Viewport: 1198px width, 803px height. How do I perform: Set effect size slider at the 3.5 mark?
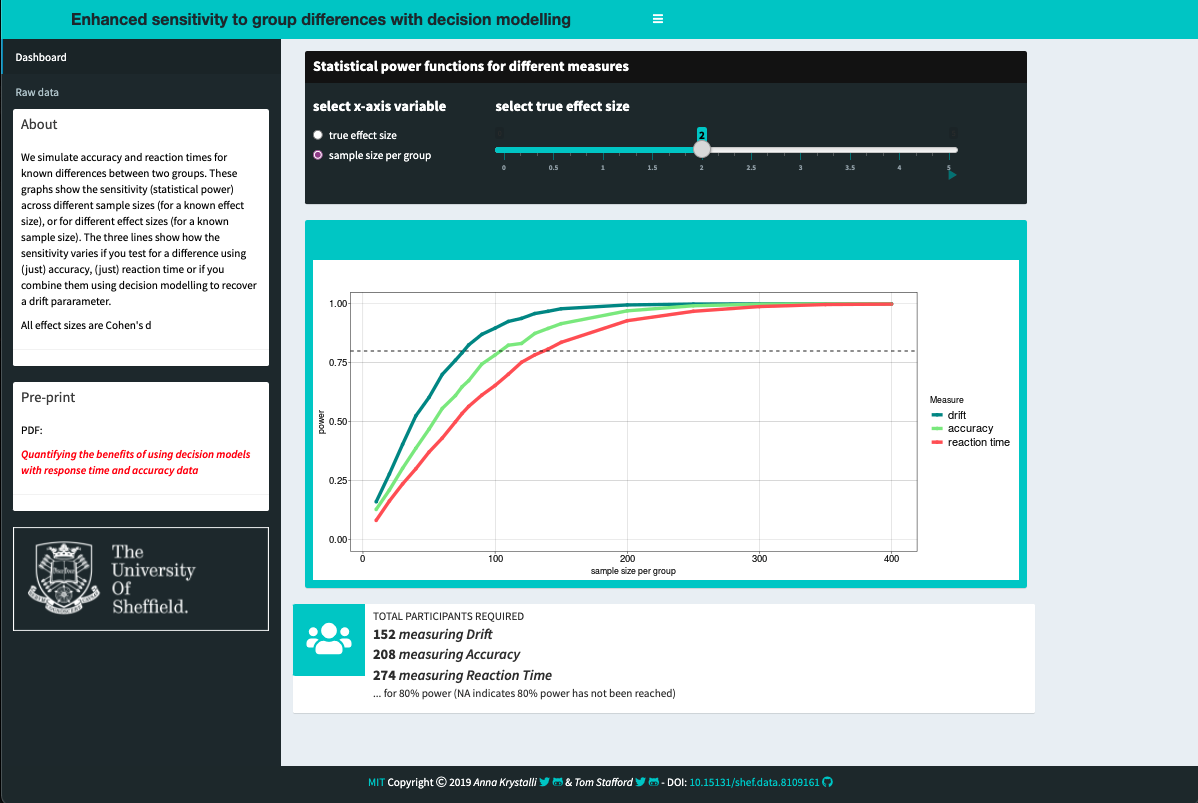click(850, 150)
